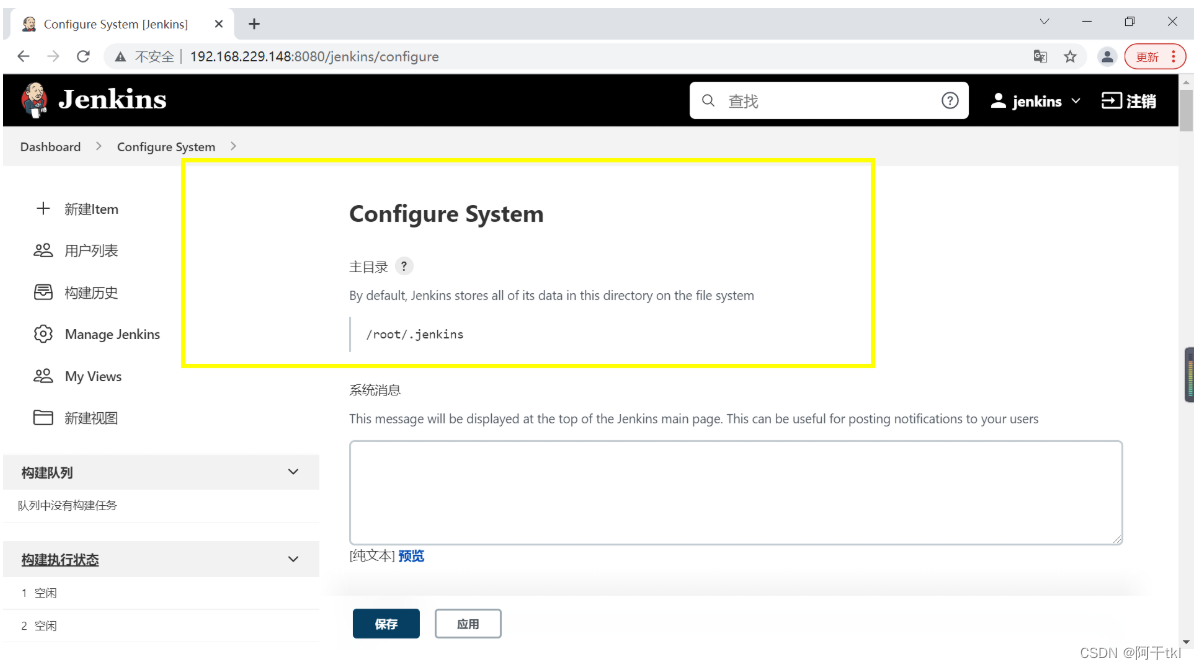The height and width of the screenshot is (669, 1196).
Task: Open 新建Item in sidebar
Action: pyautogui.click(x=92, y=209)
